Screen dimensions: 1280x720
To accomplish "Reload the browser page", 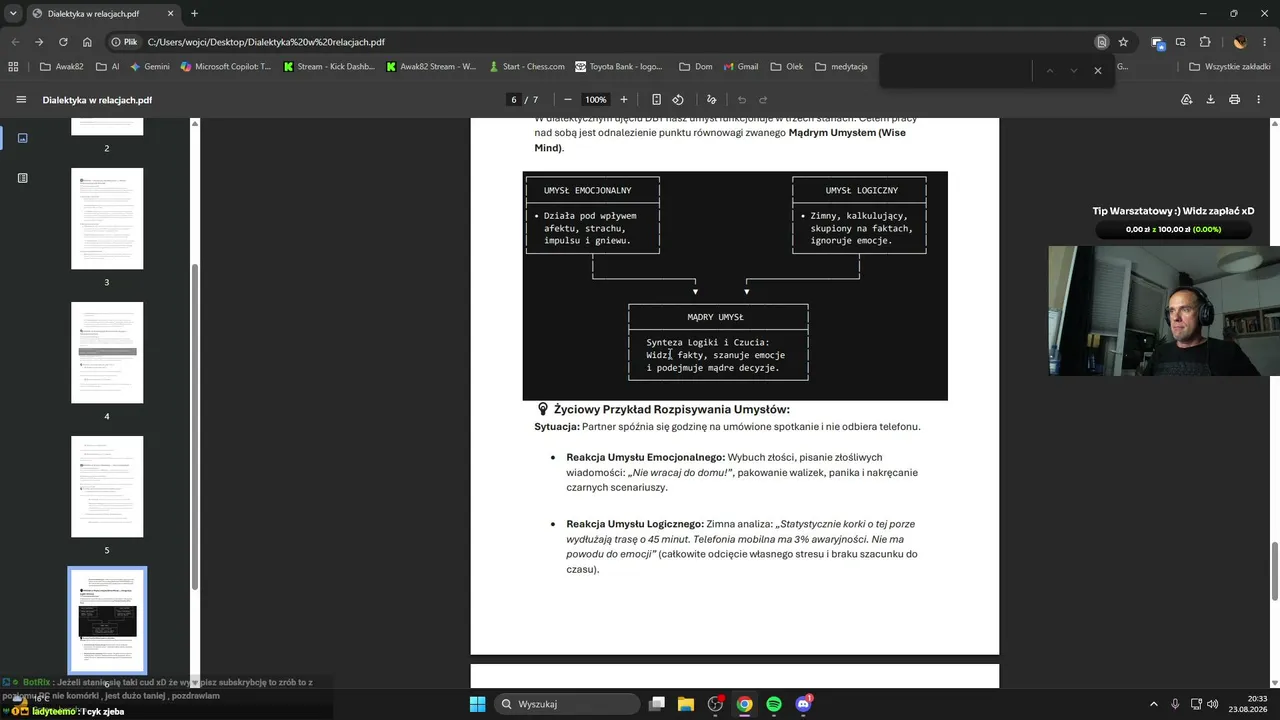I will pos(63,42).
